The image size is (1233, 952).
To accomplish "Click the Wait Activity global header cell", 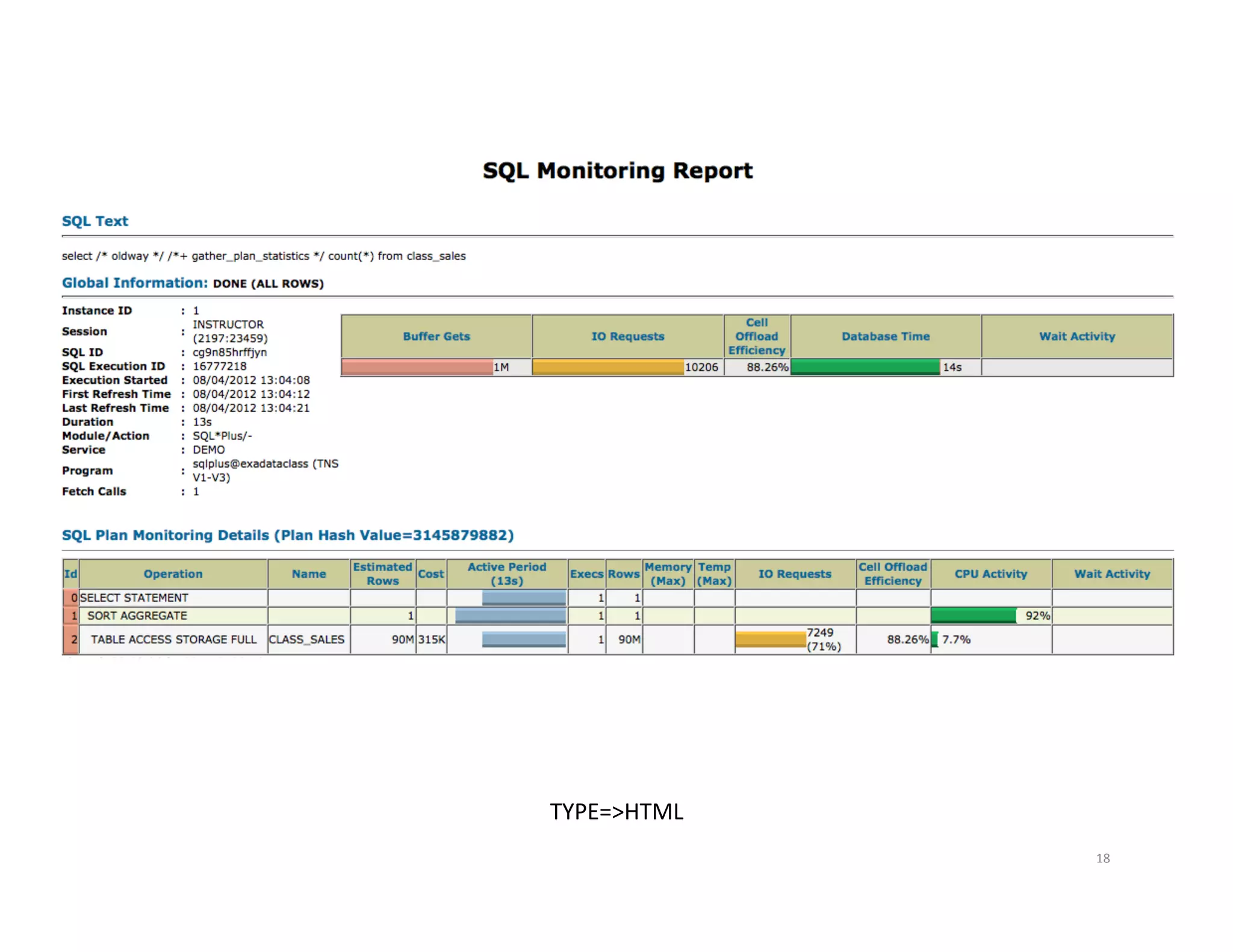I will click(1076, 336).
